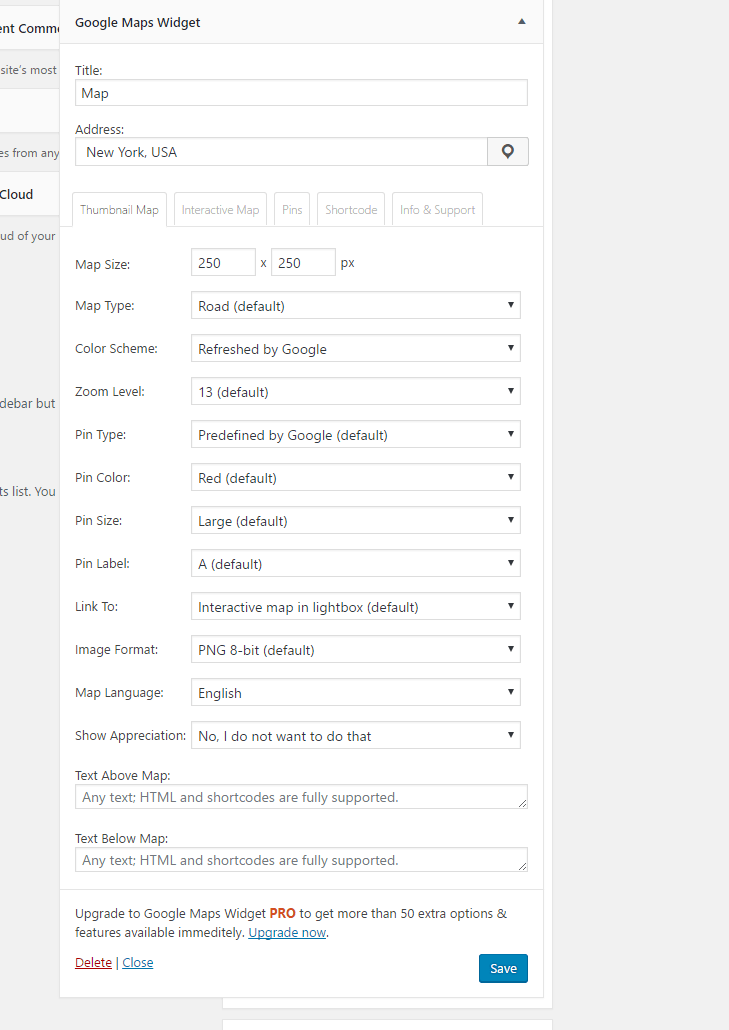Click the Close widget link
This screenshot has width=729, height=1030.
[x=138, y=962]
